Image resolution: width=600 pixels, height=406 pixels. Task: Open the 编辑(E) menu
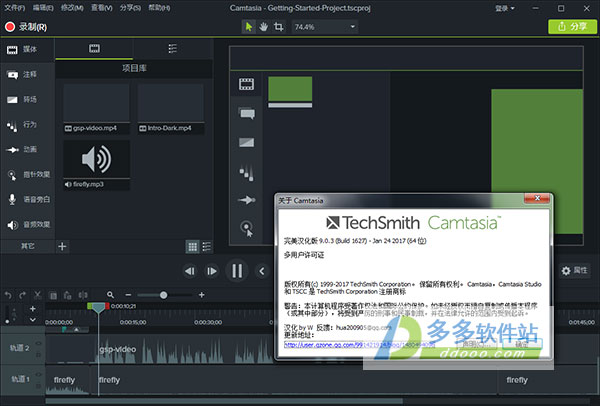pyautogui.click(x=43, y=8)
